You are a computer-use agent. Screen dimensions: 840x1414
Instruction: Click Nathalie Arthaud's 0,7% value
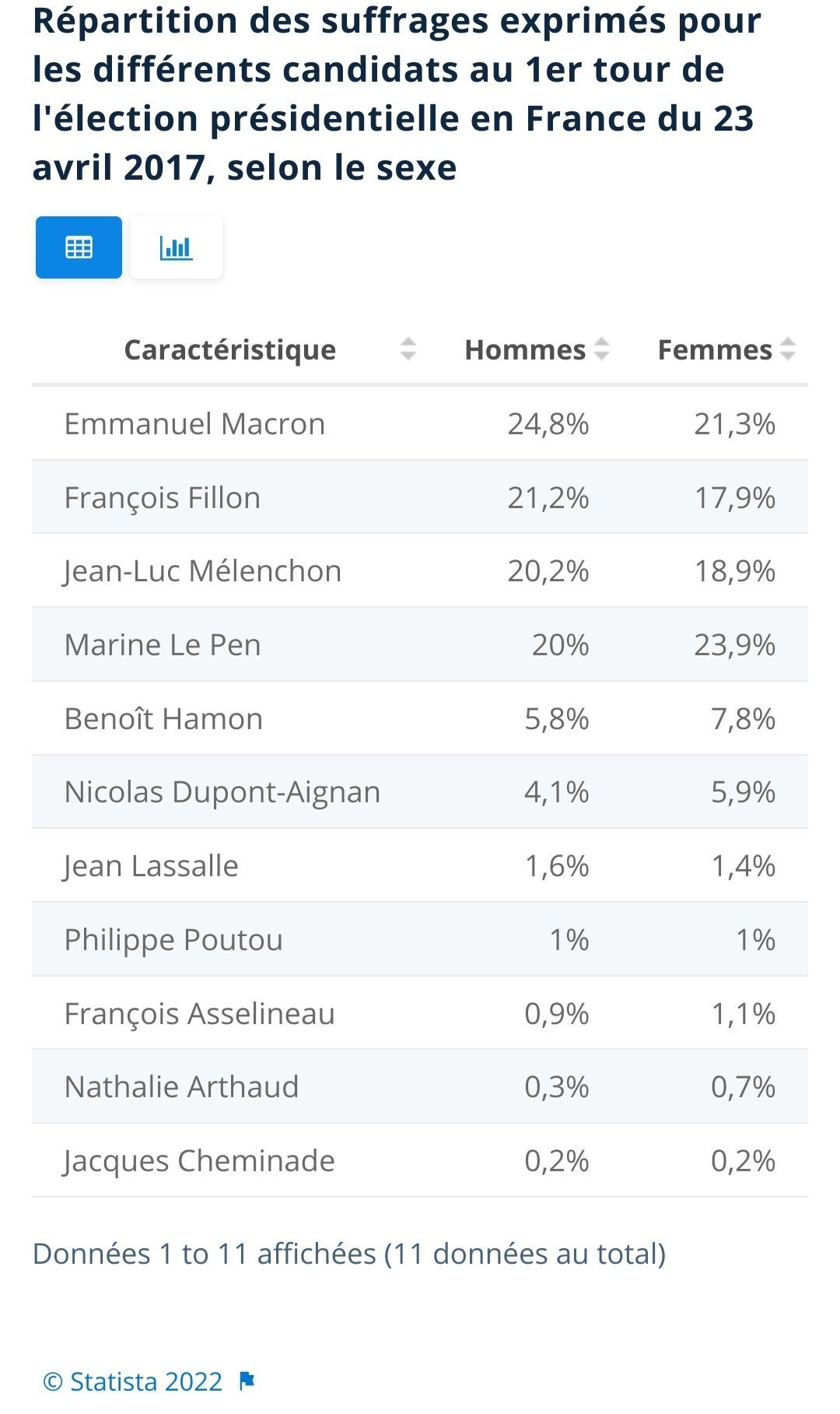coord(743,1086)
